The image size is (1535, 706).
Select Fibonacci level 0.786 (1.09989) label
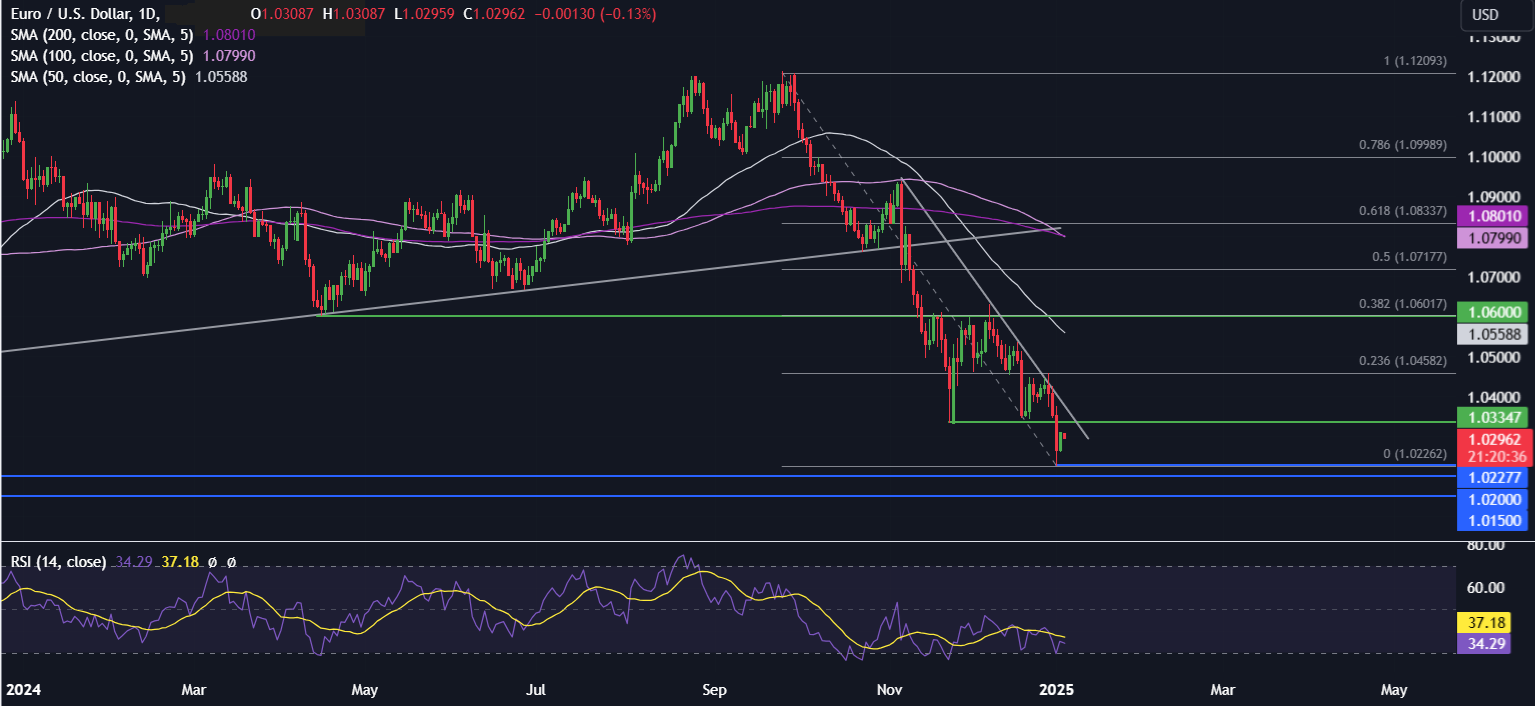tap(1404, 145)
